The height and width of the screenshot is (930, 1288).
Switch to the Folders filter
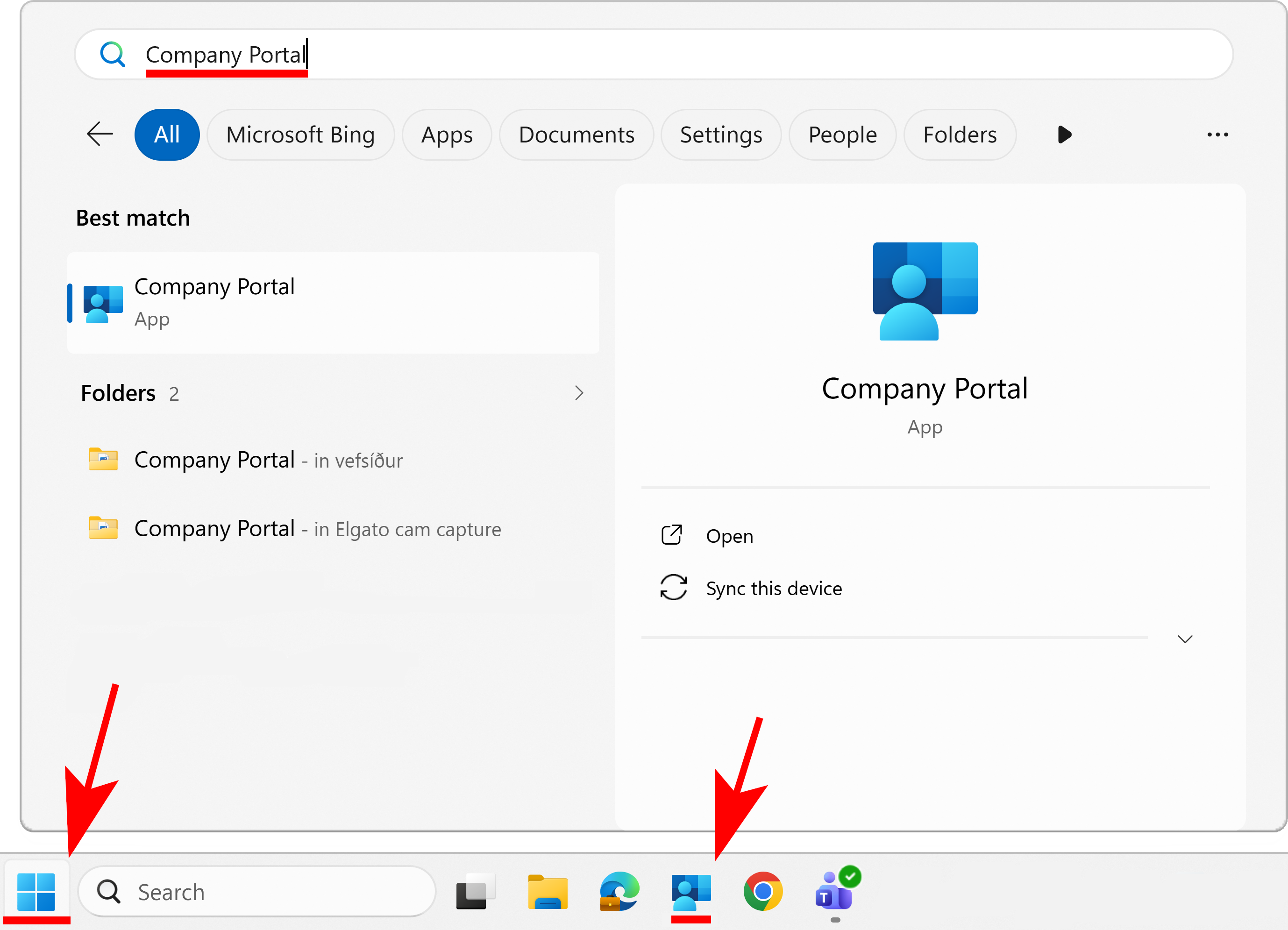(x=960, y=135)
